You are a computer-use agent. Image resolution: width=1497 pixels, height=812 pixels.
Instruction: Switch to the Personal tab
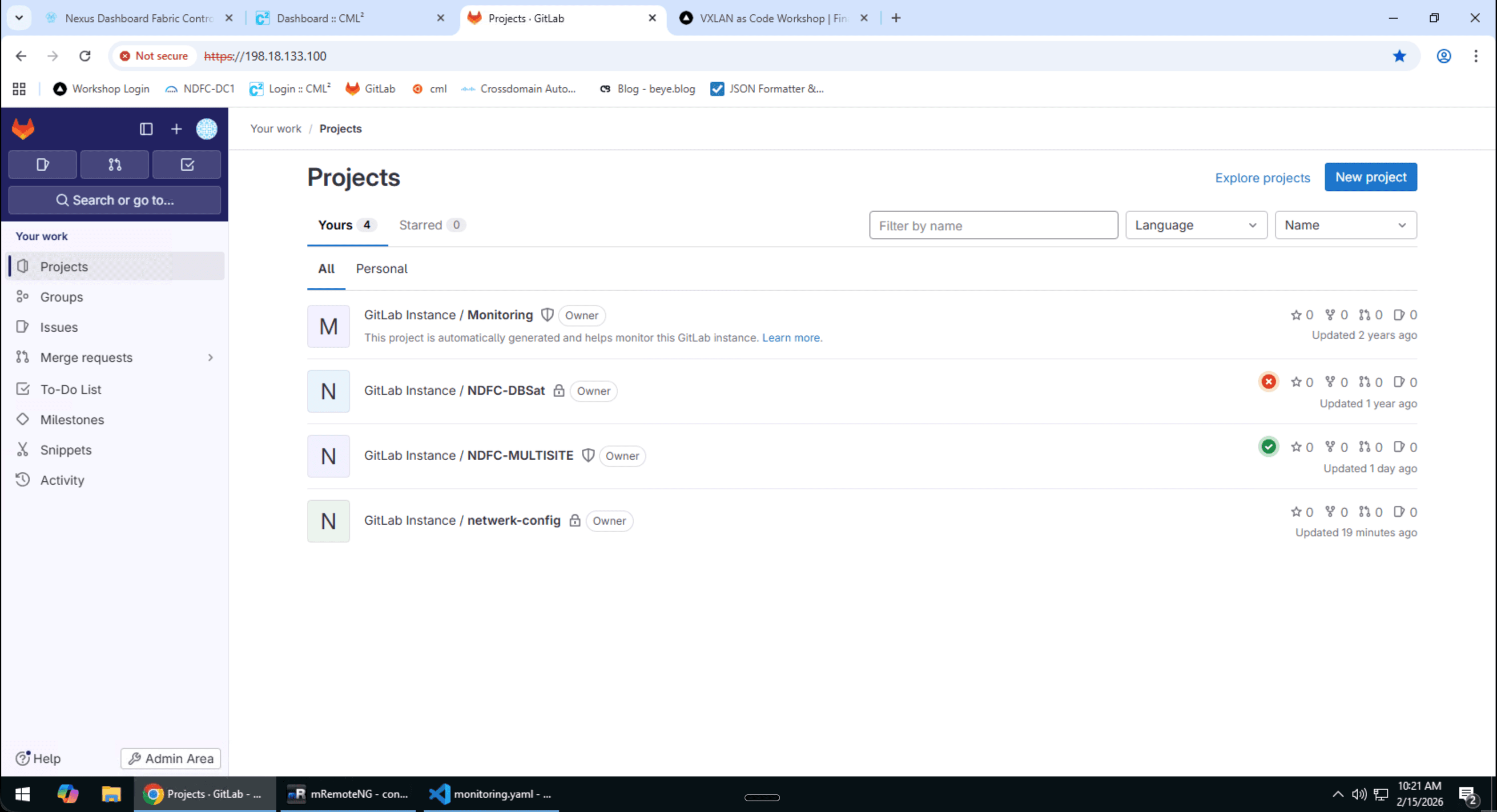pyautogui.click(x=381, y=269)
